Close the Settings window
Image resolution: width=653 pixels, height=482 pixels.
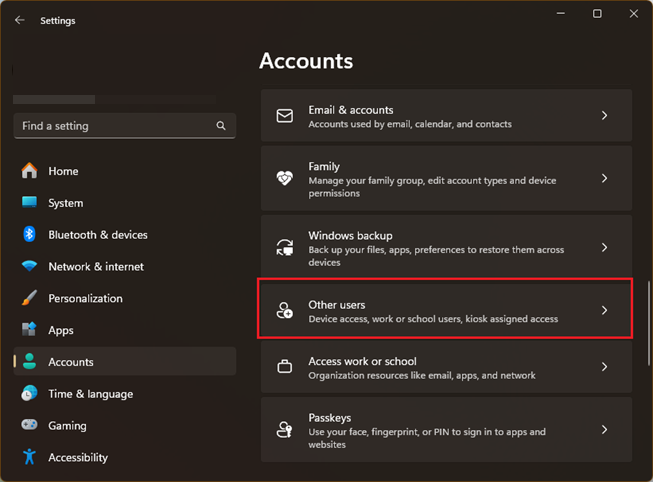click(x=633, y=13)
